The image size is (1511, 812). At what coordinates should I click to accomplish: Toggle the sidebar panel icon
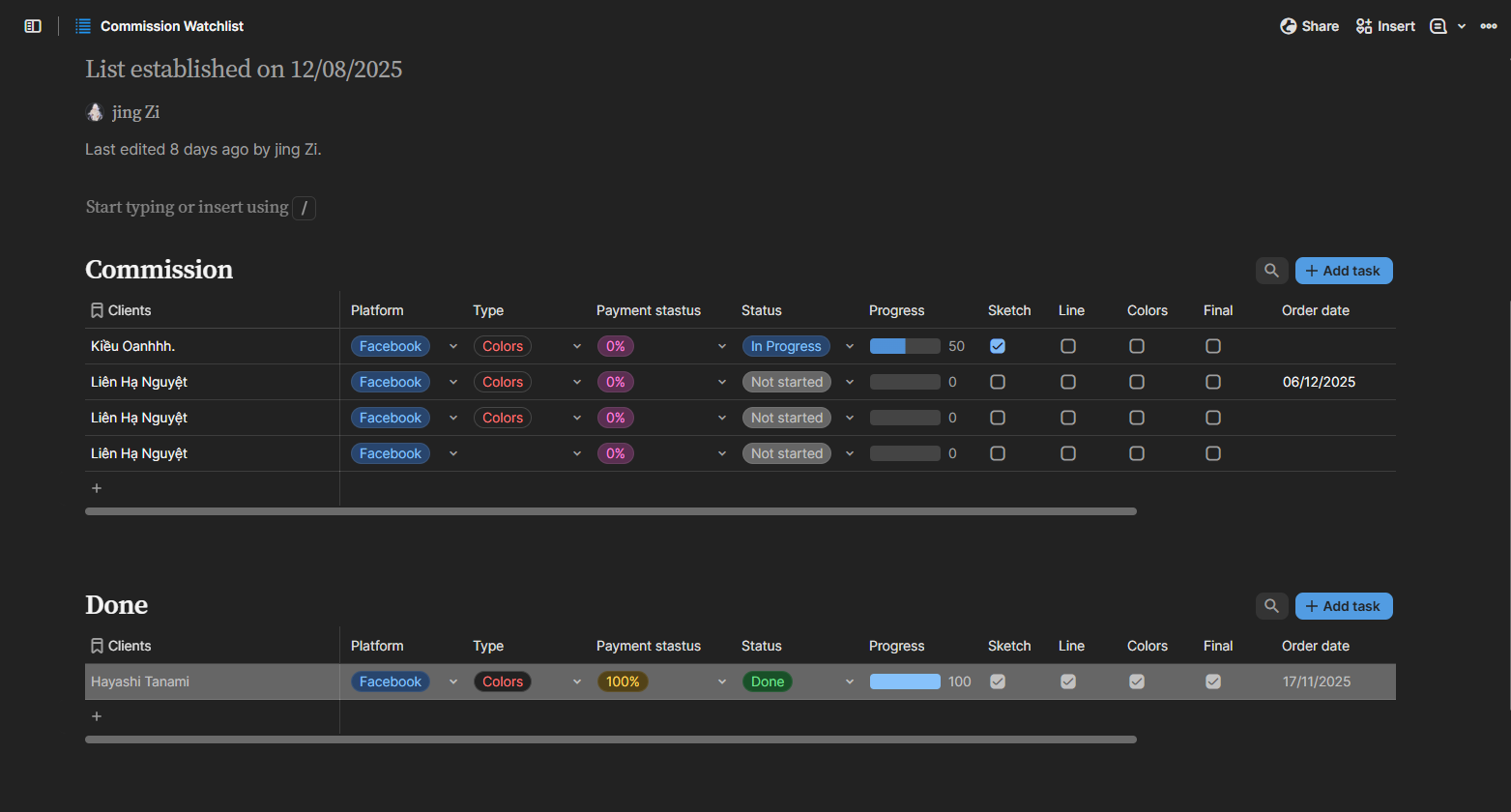coord(33,26)
